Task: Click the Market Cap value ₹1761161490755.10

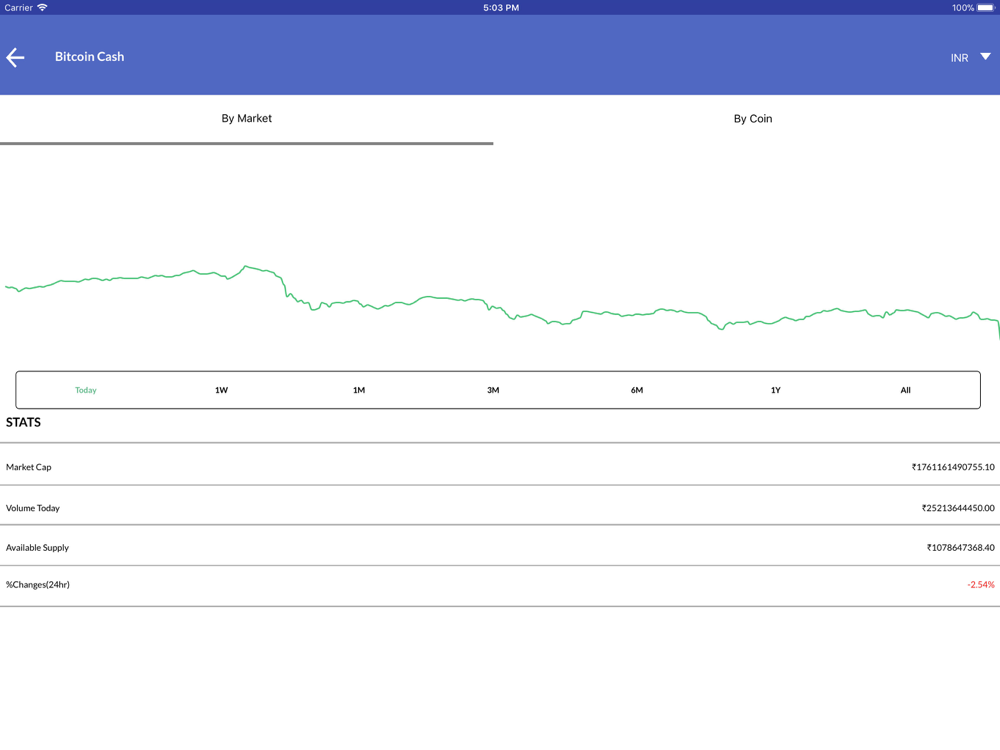Action: 953,467
